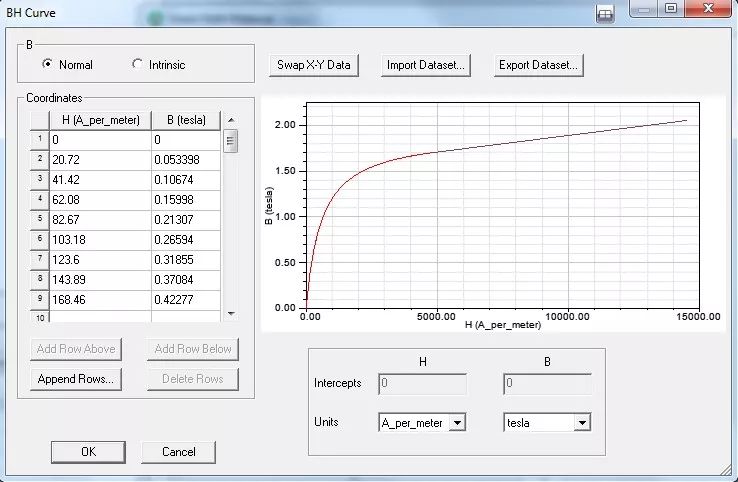Select row 5 header in table
Screen dimensions: 738x482
click(40, 219)
